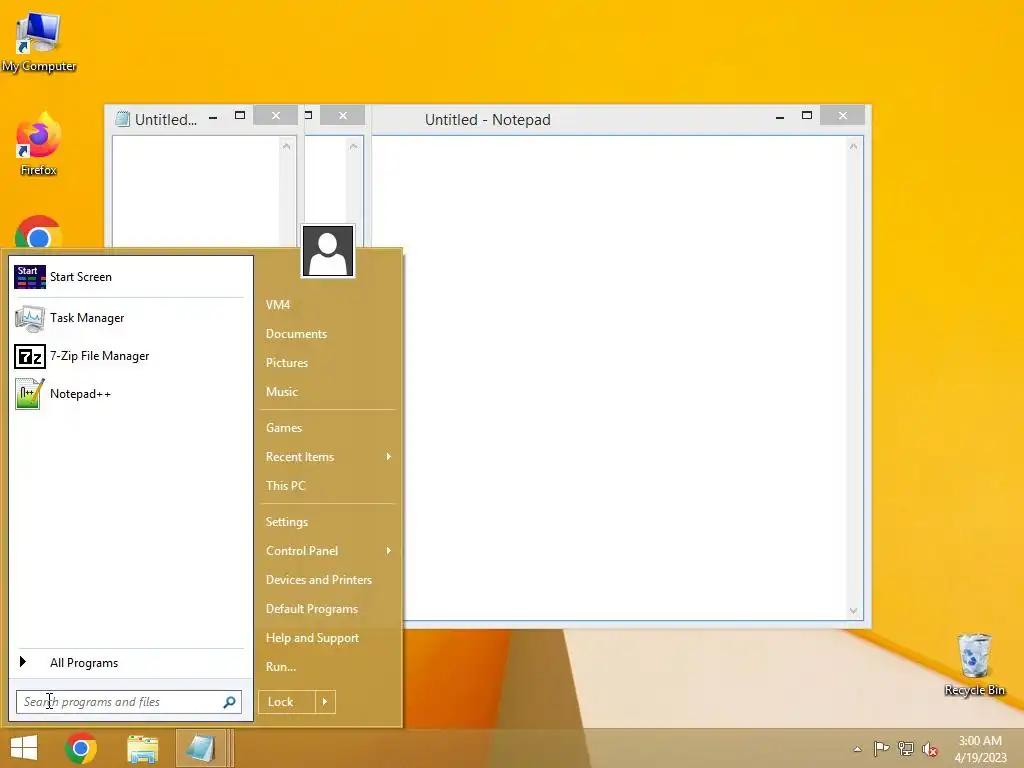The width and height of the screenshot is (1024, 768).
Task: Close the middle Notepad window
Action: pyautogui.click(x=343, y=116)
